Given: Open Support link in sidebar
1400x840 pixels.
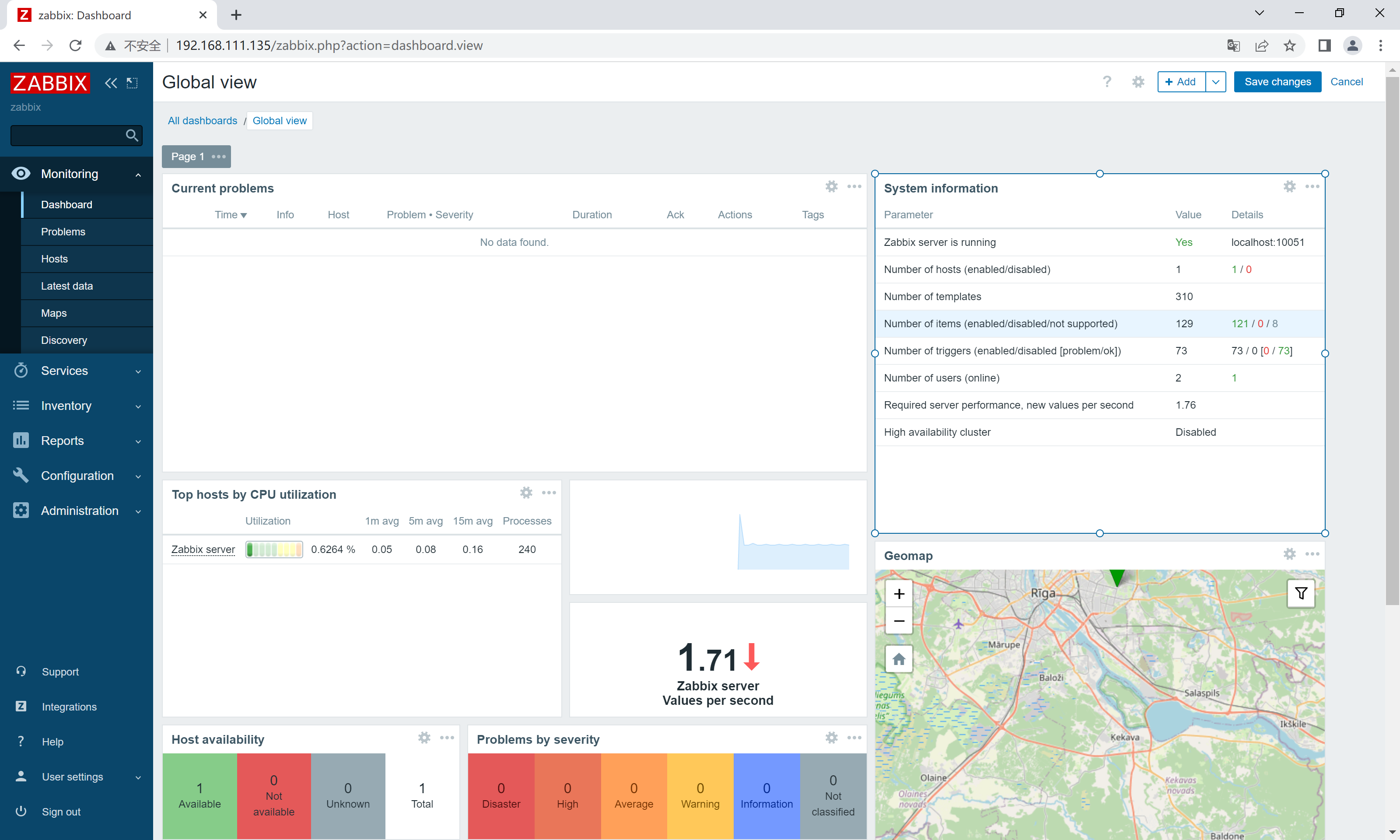Looking at the screenshot, I should [60, 672].
